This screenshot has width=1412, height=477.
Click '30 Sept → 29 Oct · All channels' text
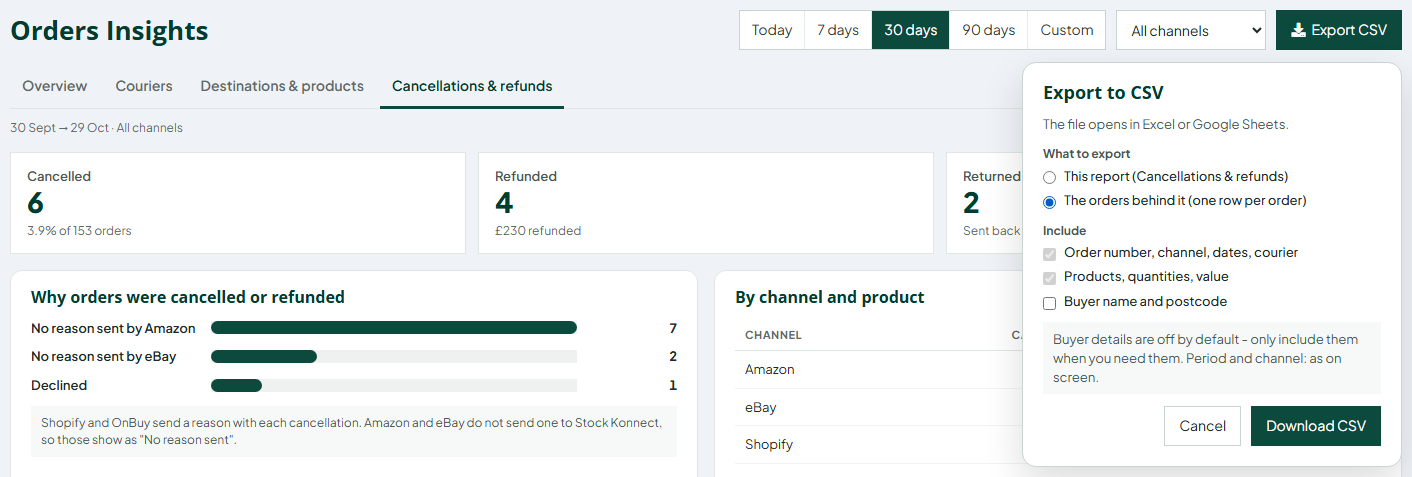(96, 128)
